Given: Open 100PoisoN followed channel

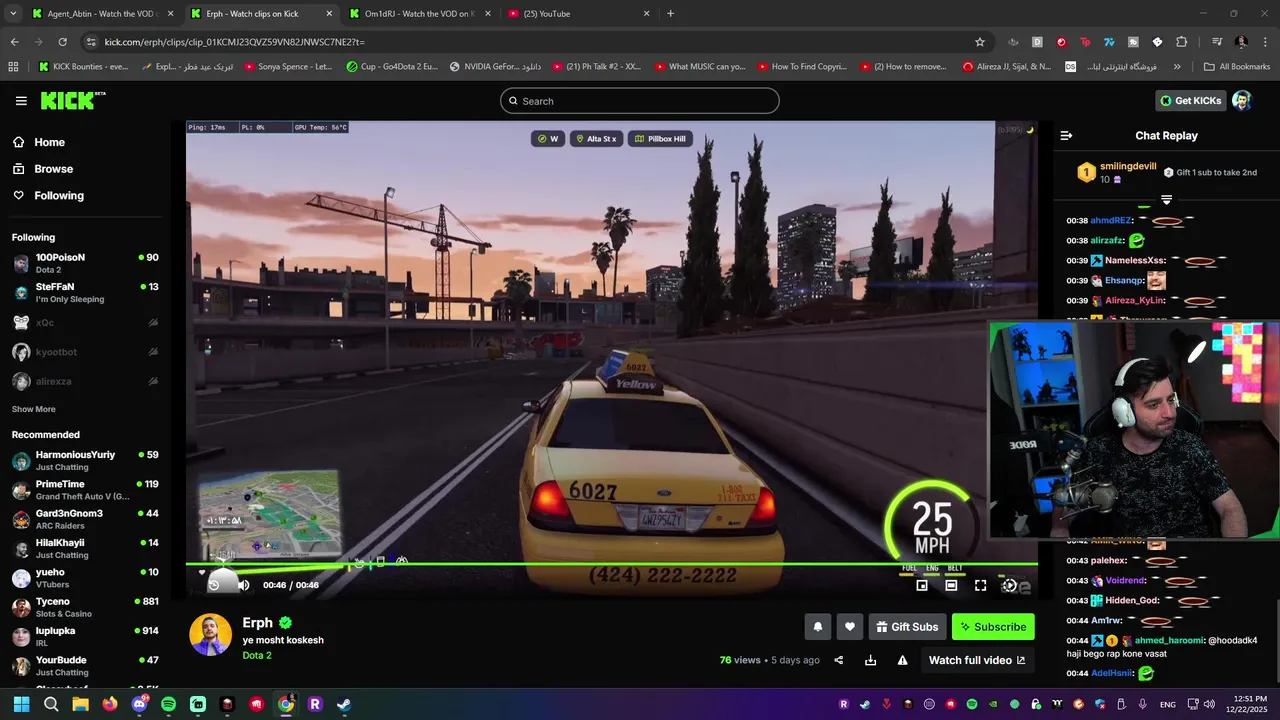Looking at the screenshot, I should [x=86, y=263].
